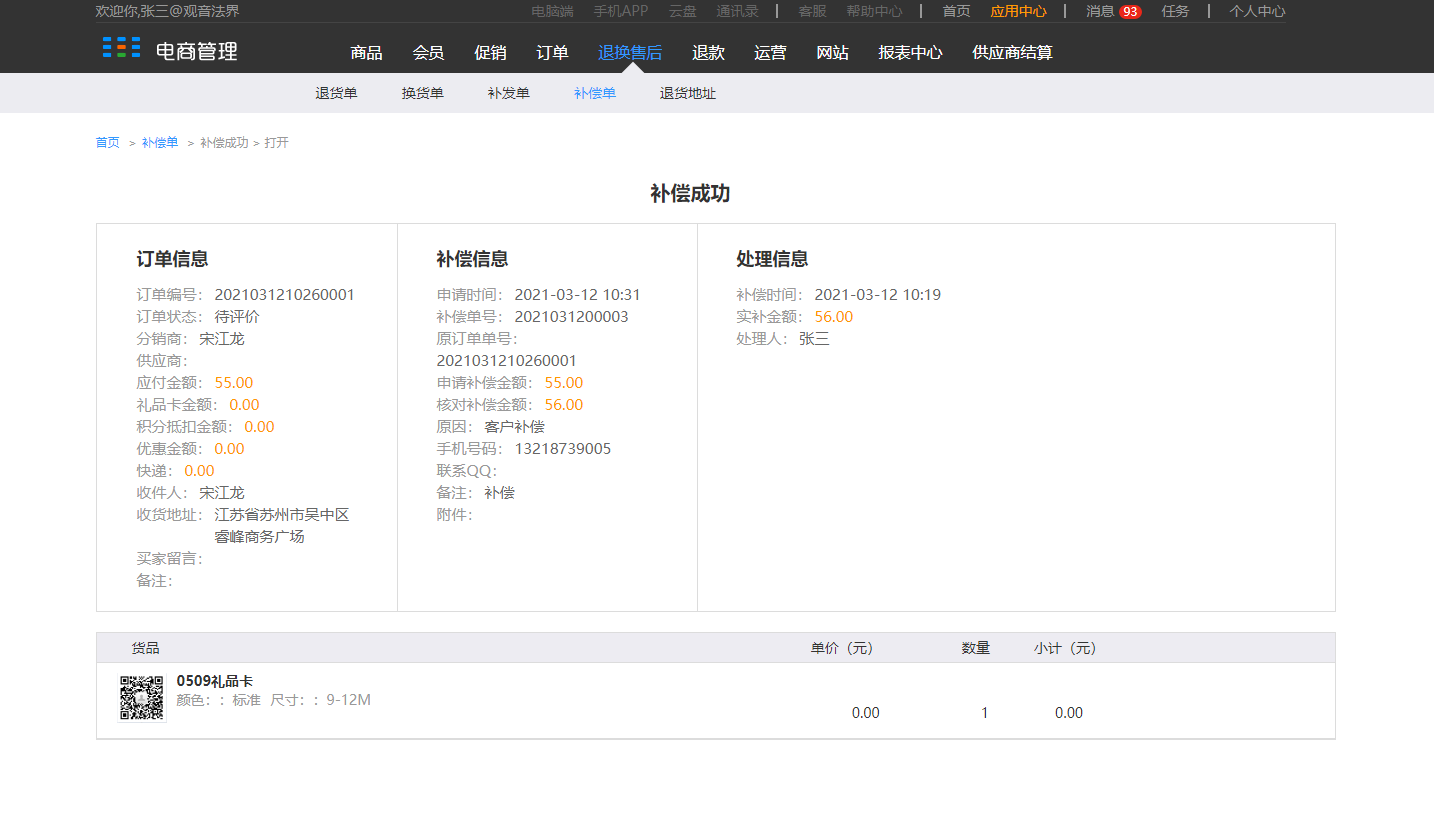Click the 手机号码 value 13218739005
This screenshot has width=1434, height=818.
click(563, 449)
